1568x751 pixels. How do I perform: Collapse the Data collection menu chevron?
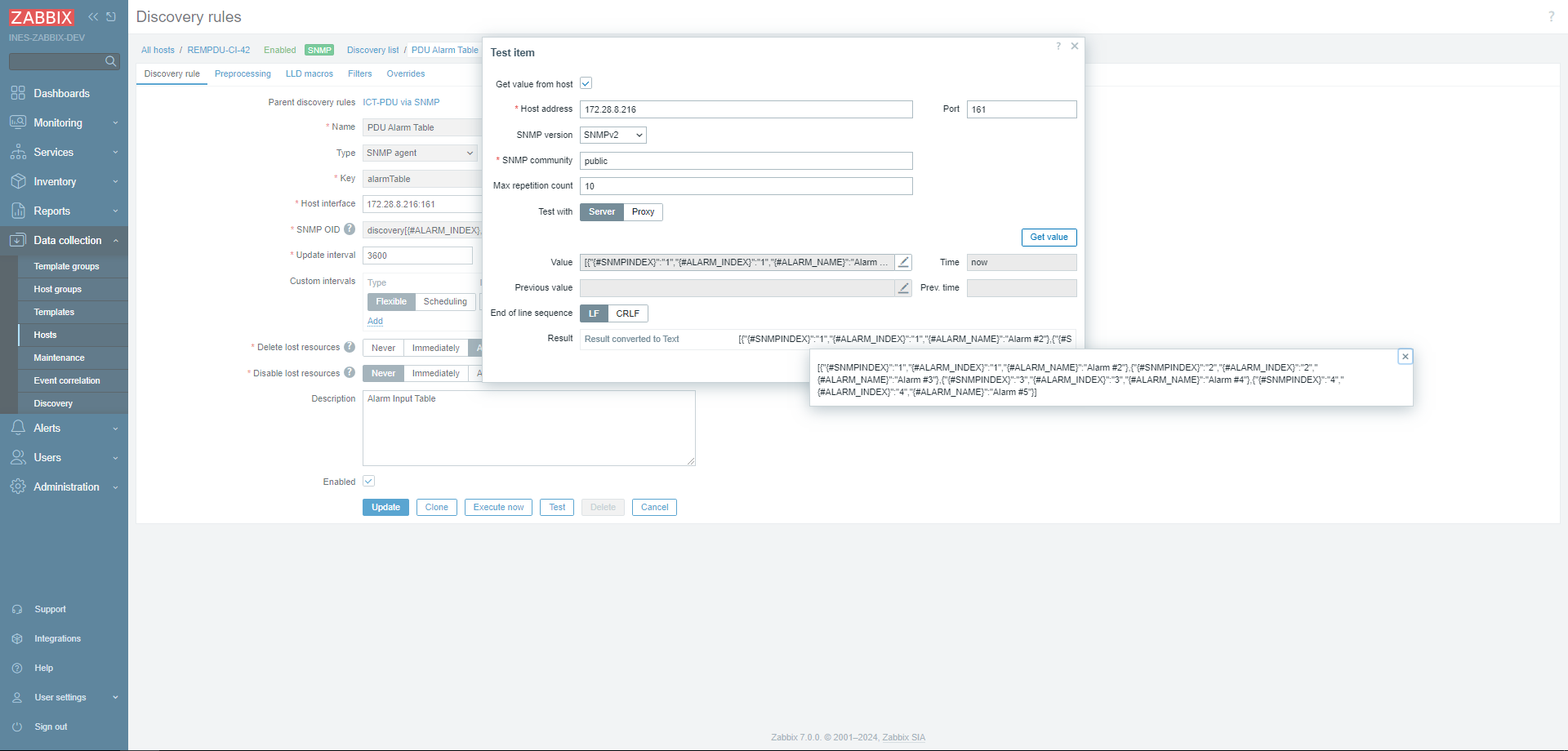[x=115, y=241]
